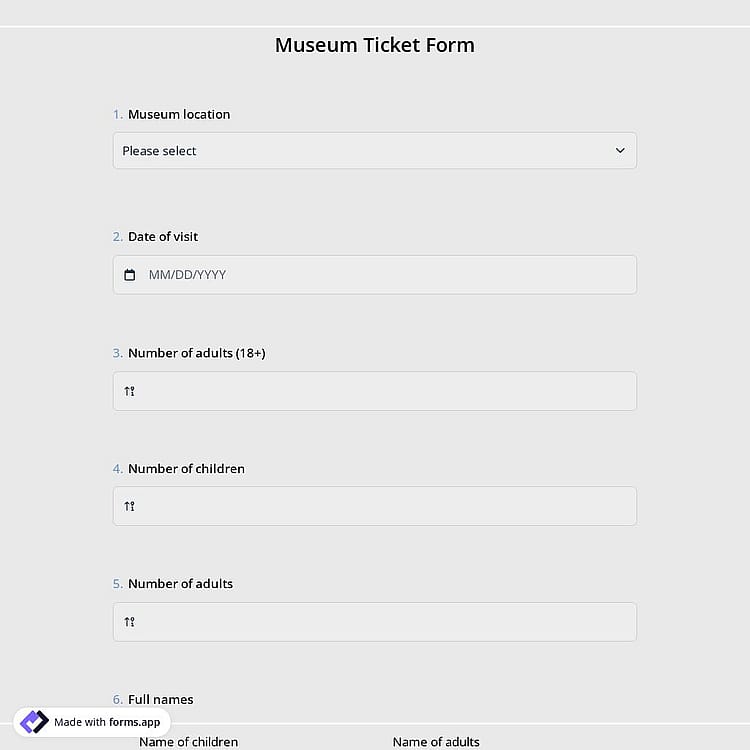Select the Please select placeholder text

pos(159,151)
